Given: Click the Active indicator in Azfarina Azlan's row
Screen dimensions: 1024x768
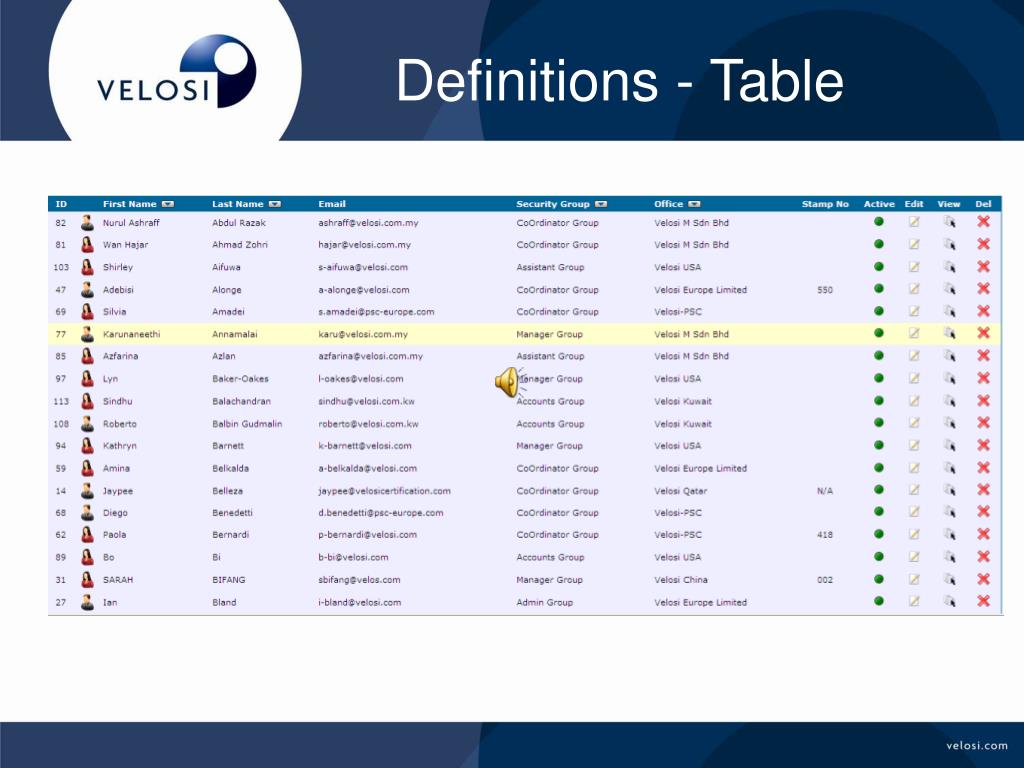Looking at the screenshot, I should [879, 356].
